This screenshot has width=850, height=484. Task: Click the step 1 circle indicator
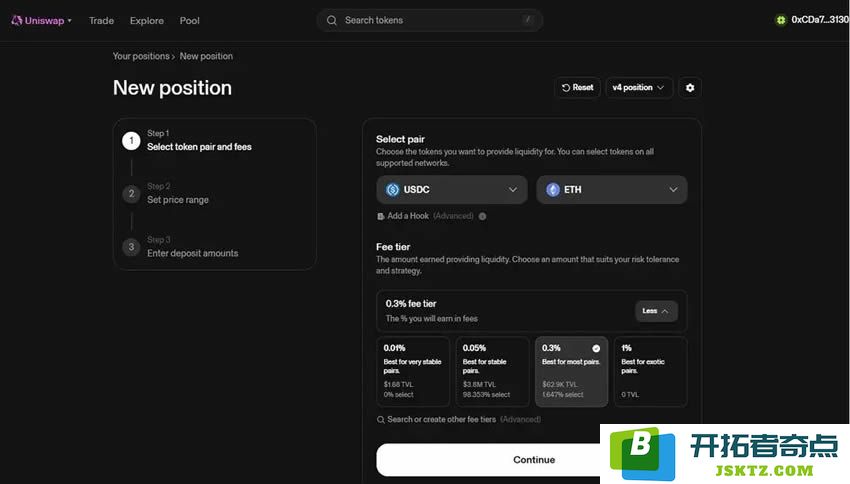(x=131, y=140)
